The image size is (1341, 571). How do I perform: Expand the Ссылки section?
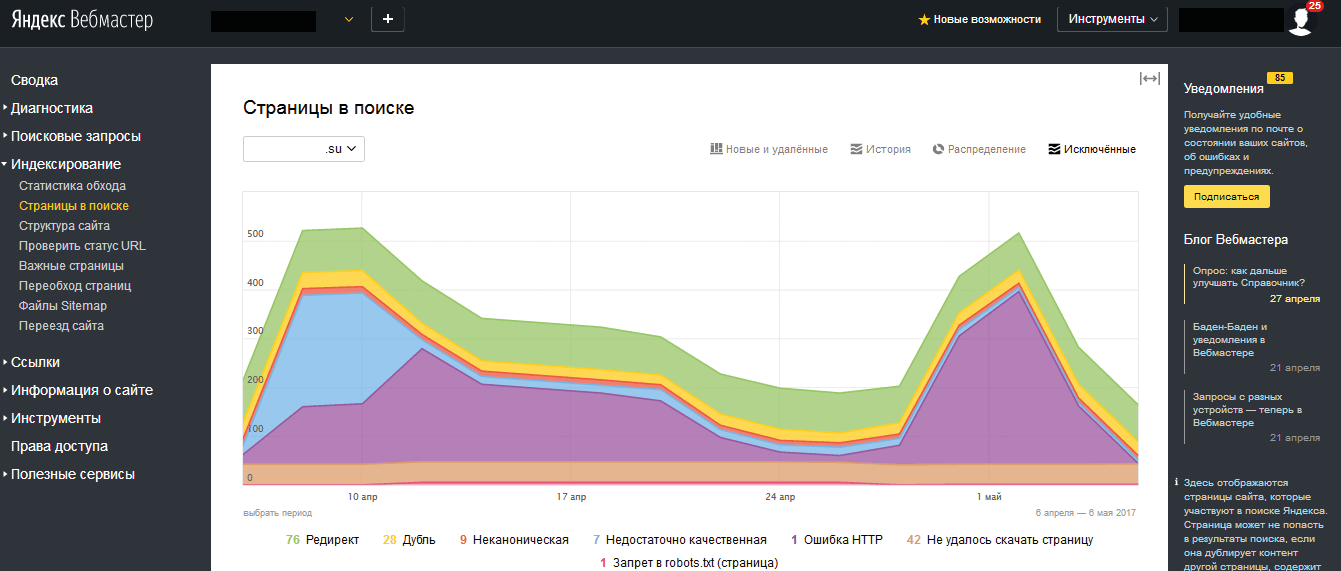point(35,362)
